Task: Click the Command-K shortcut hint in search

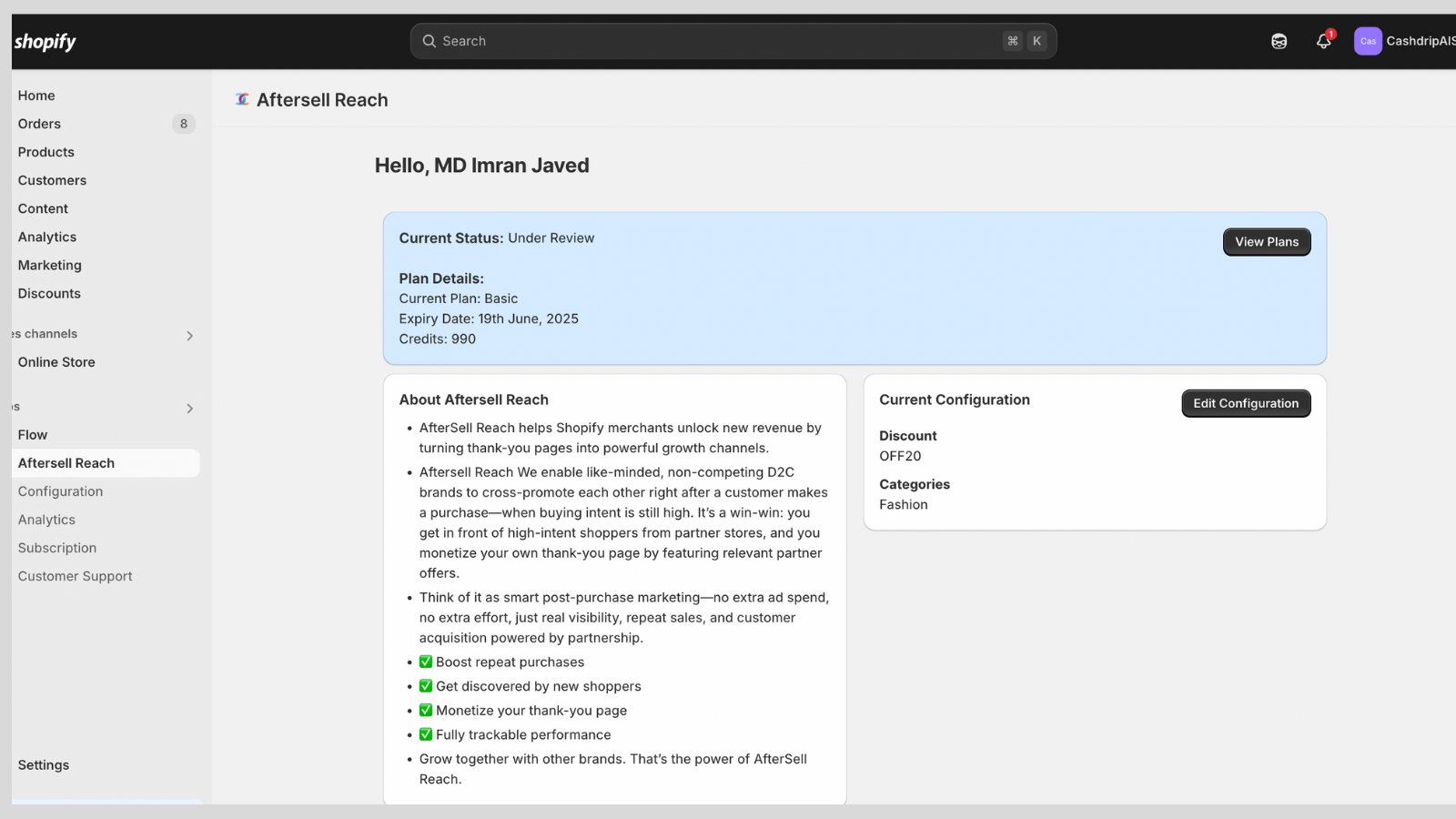Action: pyautogui.click(x=1025, y=41)
